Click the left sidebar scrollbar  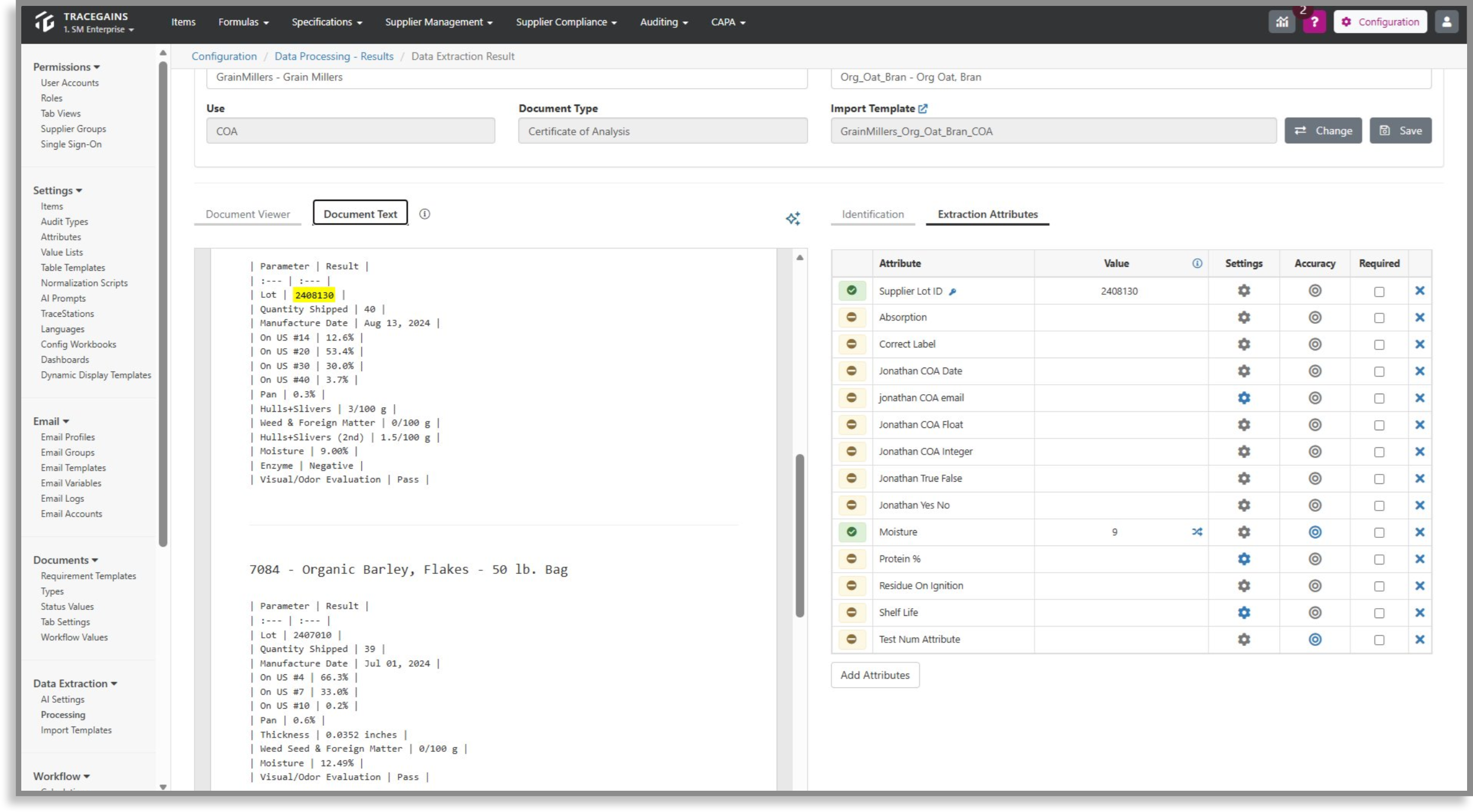163,304
